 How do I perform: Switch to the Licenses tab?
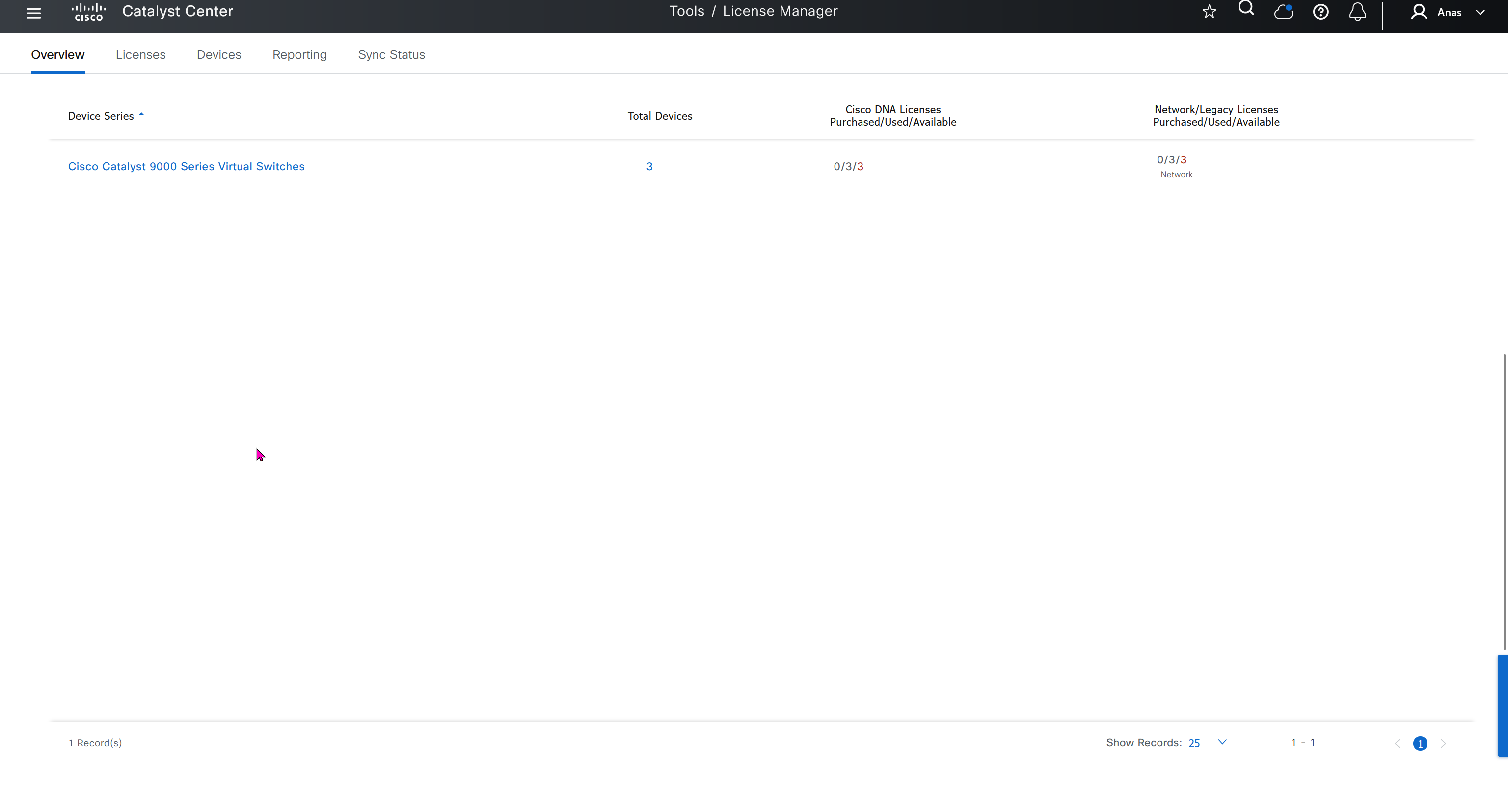140,54
